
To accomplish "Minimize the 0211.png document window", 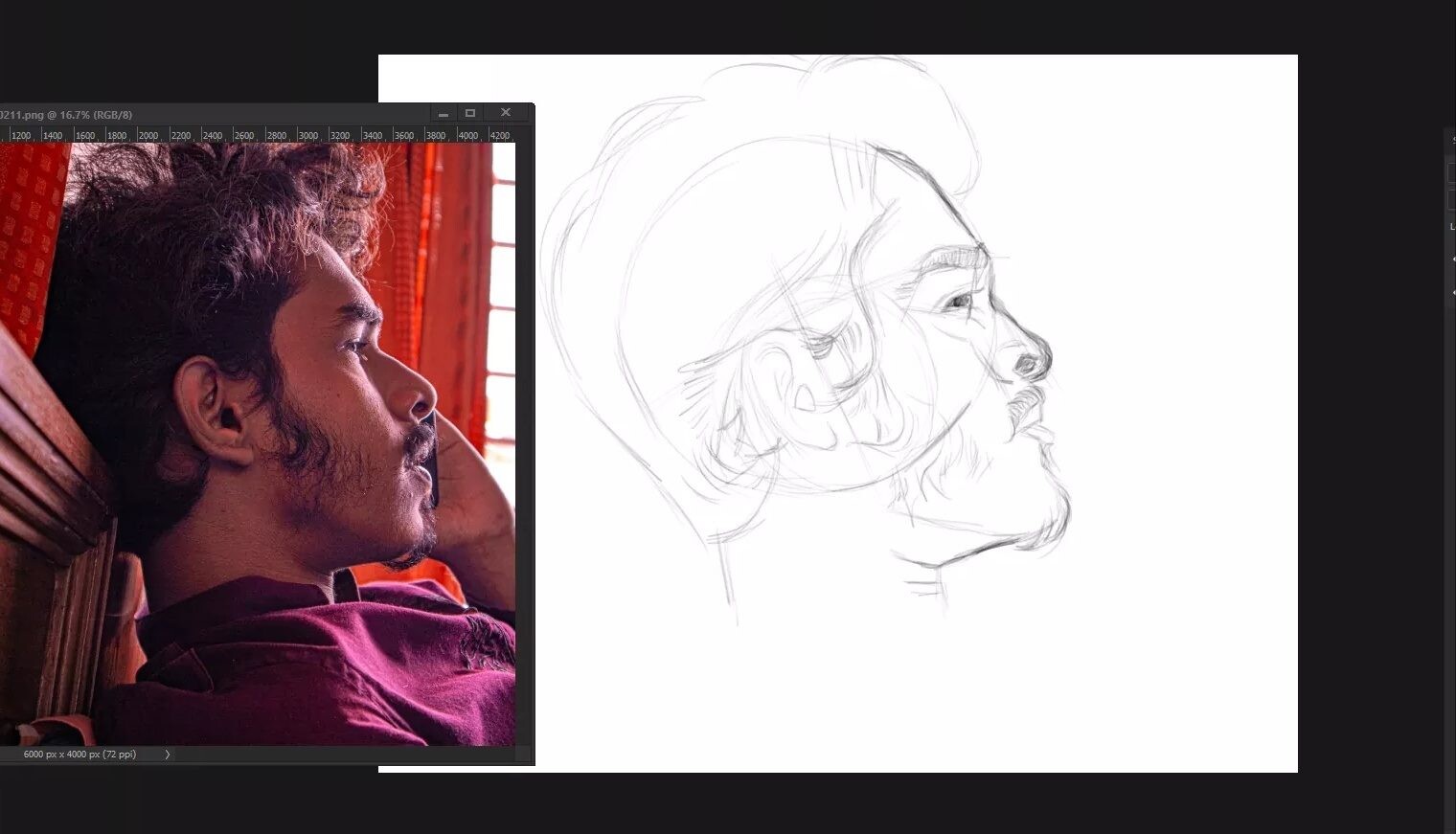I will click(x=443, y=112).
